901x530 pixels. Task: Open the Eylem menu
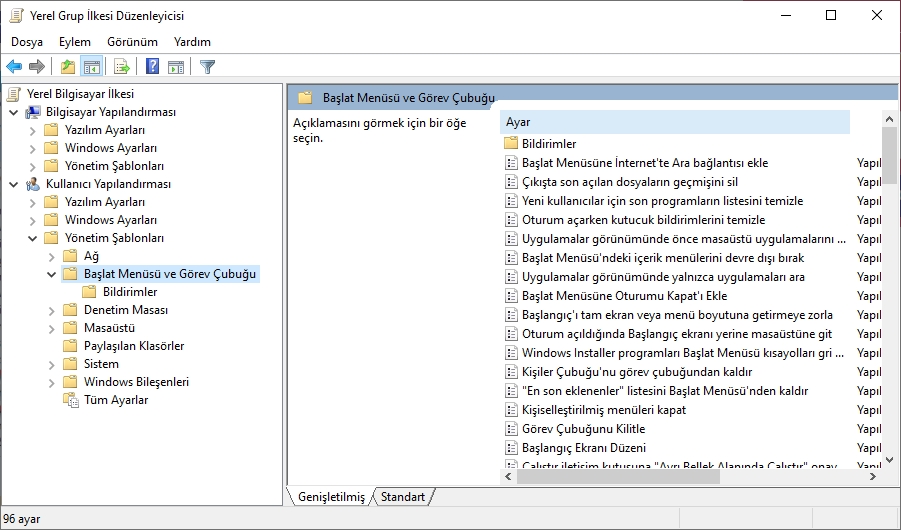tap(75, 42)
